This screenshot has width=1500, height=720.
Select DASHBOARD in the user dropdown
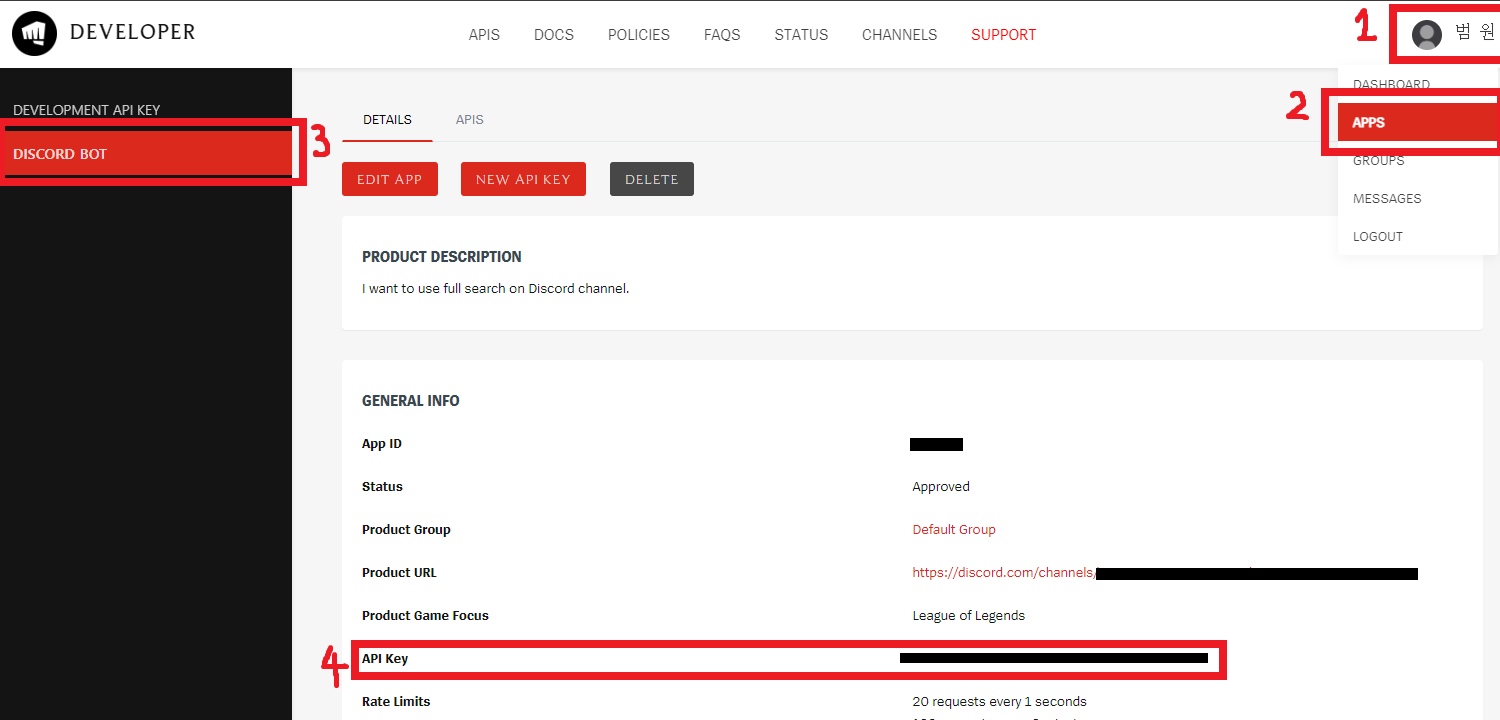1391,85
